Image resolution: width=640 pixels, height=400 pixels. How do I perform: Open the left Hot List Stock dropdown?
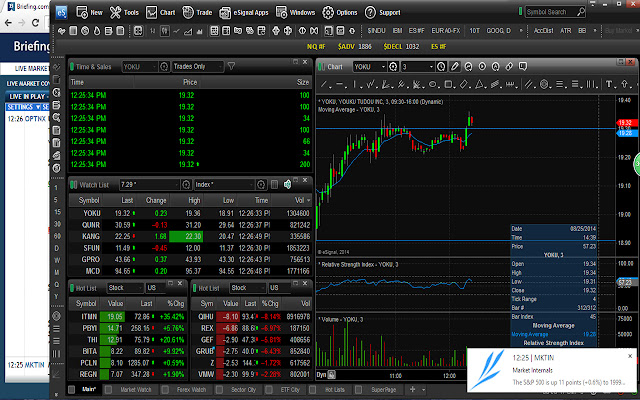click(x=125, y=288)
